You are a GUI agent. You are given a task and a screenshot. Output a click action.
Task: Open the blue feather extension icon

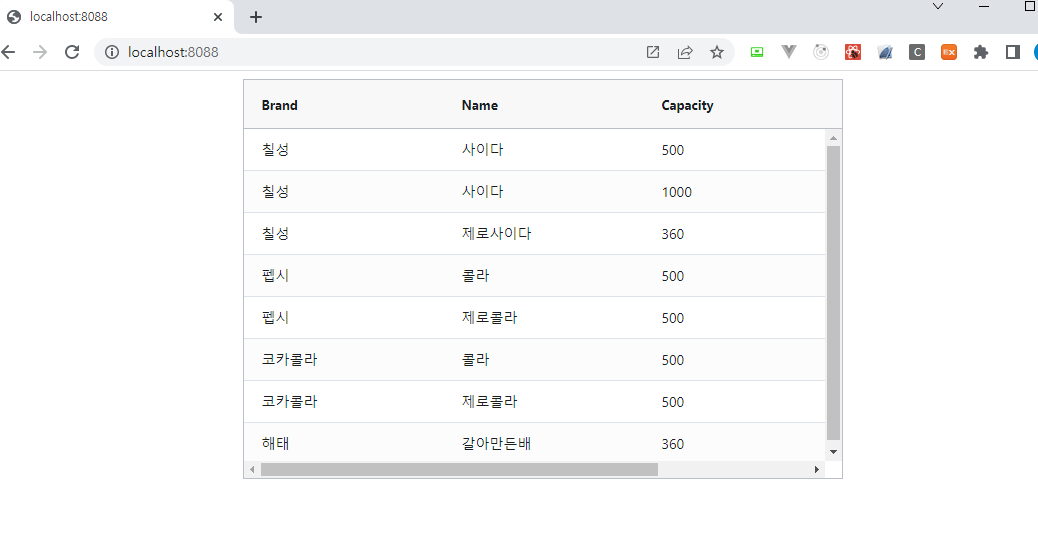tap(885, 52)
